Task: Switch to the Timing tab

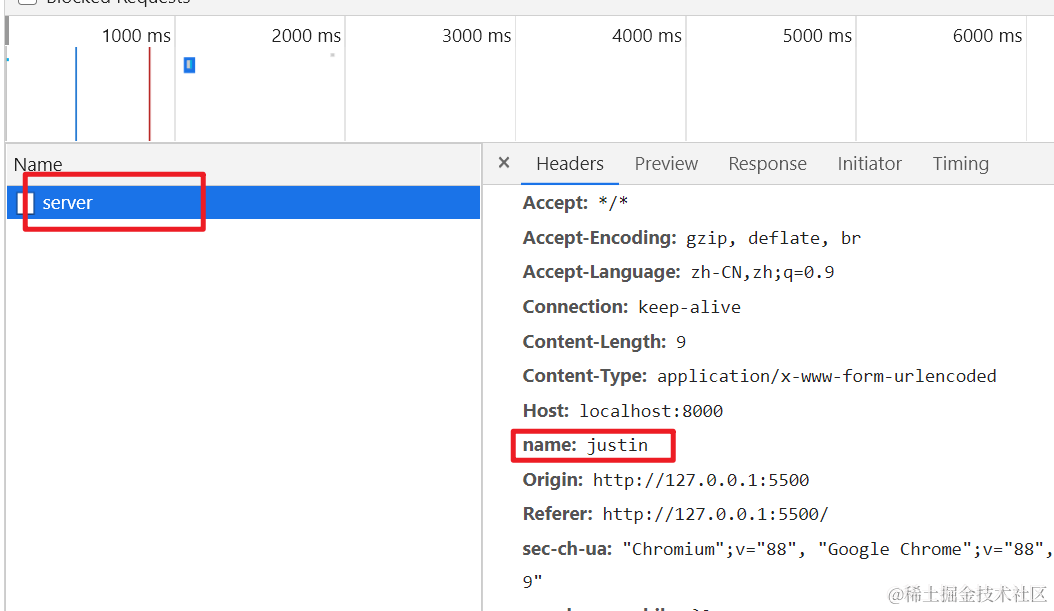Action: pos(961,163)
